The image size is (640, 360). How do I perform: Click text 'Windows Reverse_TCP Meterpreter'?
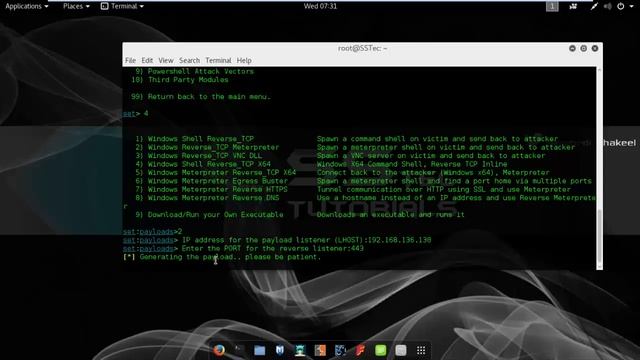tap(213, 147)
